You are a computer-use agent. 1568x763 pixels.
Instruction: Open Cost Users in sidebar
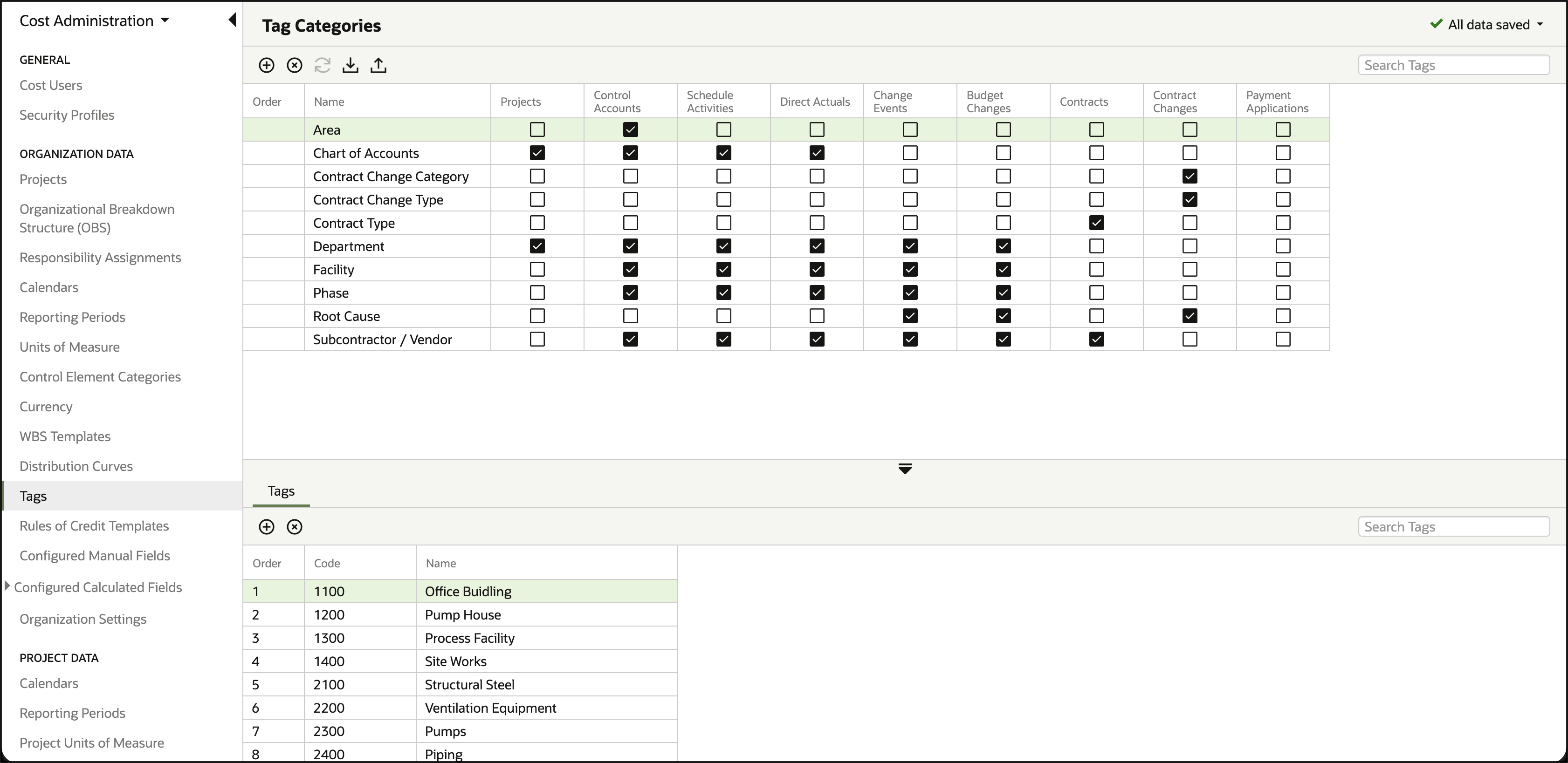click(51, 85)
